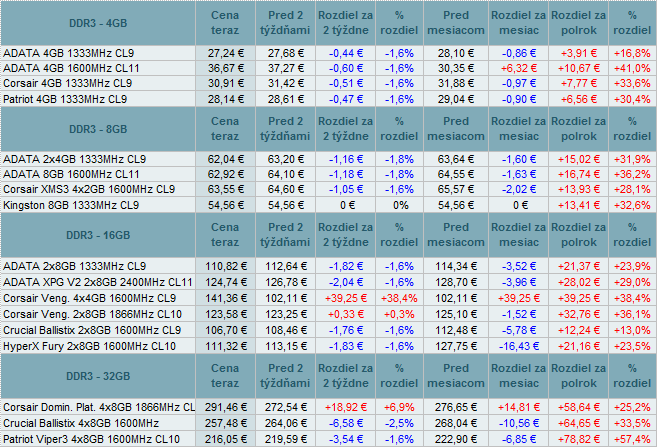Image resolution: width=657 pixels, height=447 pixels.
Task: Click the two-weeks-ago price 272,54 € cell
Action: (x=285, y=407)
